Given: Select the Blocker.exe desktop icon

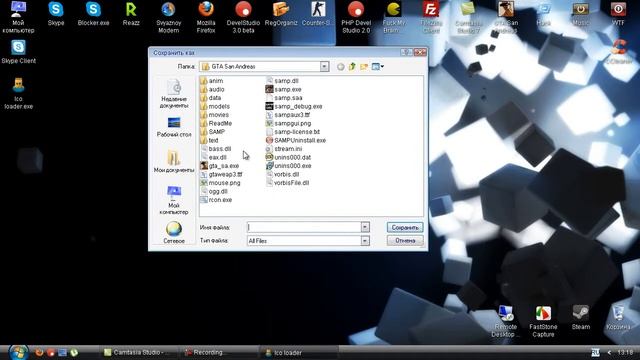Looking at the screenshot, I should (93, 14).
